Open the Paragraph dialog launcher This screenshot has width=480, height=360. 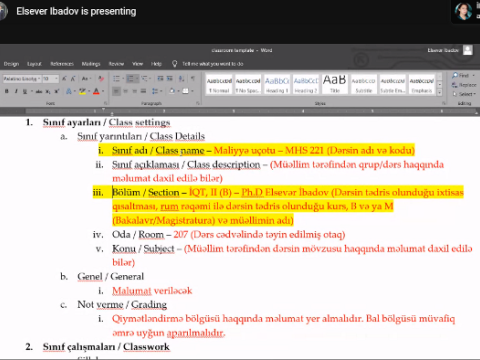tap(197, 103)
